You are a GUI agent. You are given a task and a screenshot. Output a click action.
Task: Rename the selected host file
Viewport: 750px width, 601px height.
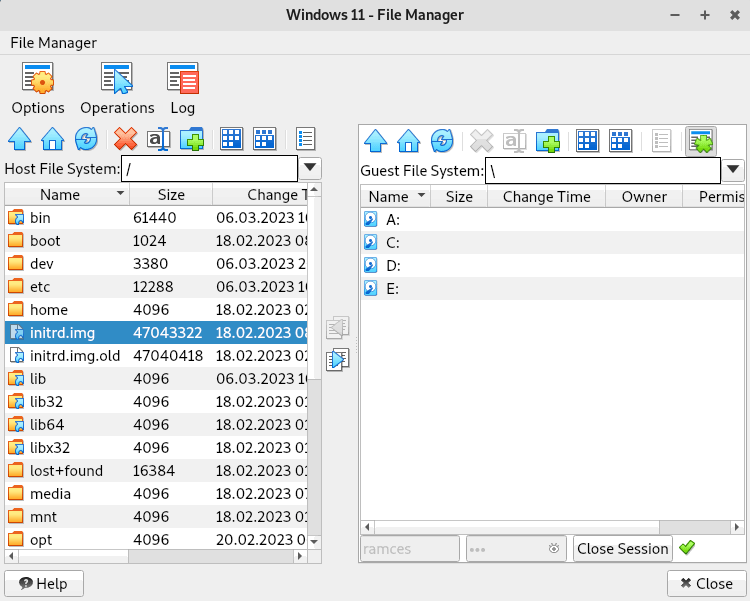coord(158,139)
